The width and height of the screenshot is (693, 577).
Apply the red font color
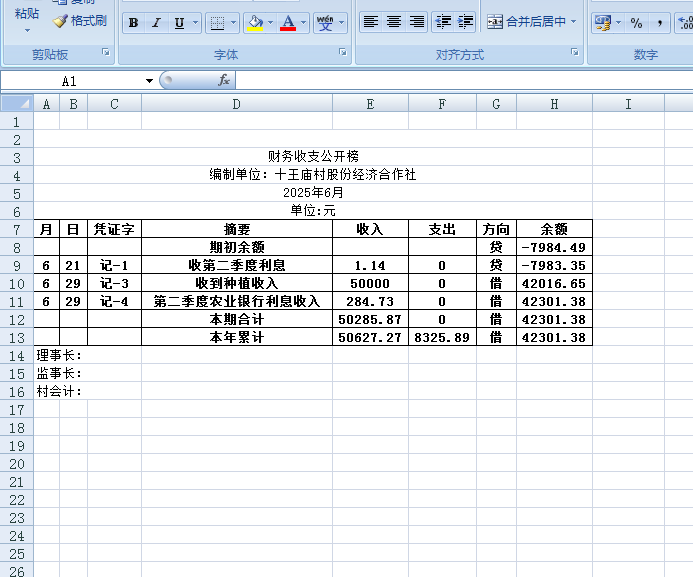point(288,22)
